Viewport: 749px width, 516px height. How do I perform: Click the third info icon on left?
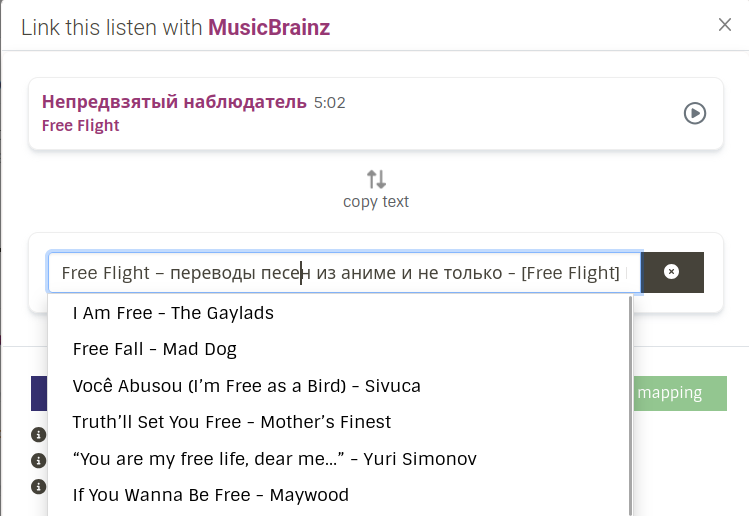(38, 487)
